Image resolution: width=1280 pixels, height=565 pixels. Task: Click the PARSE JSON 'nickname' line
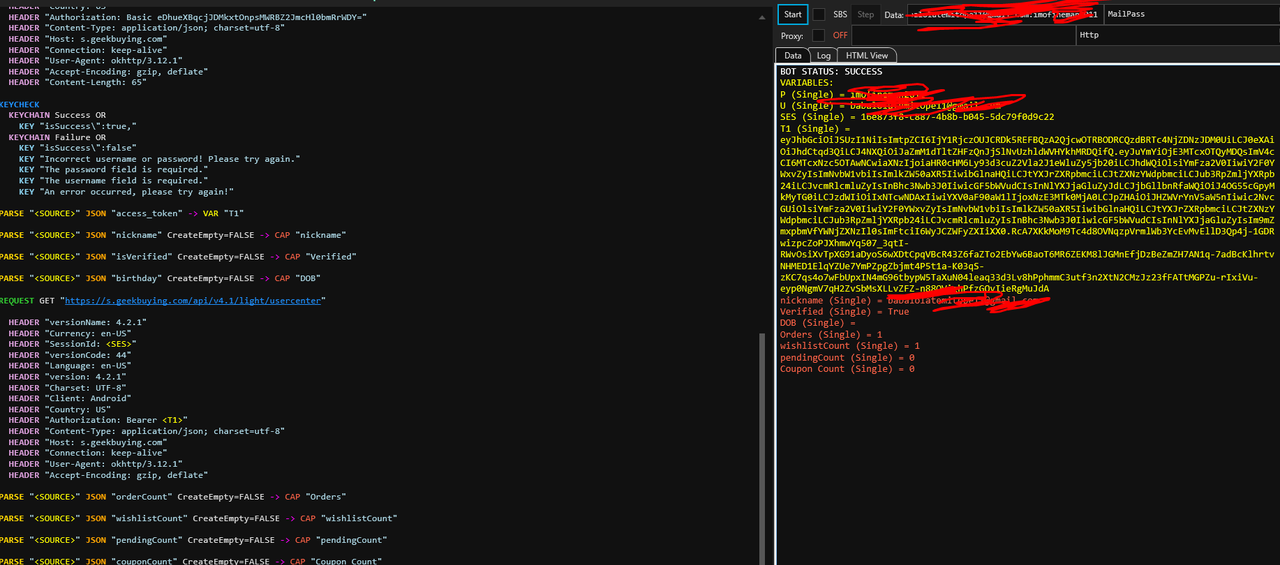pos(172,235)
